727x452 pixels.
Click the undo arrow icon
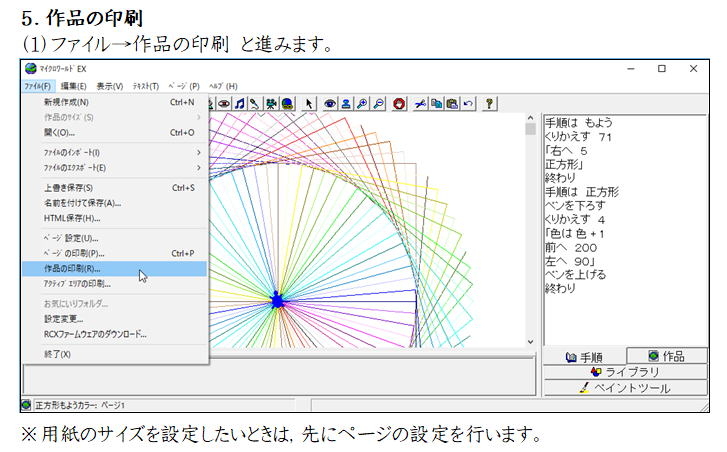[468, 104]
